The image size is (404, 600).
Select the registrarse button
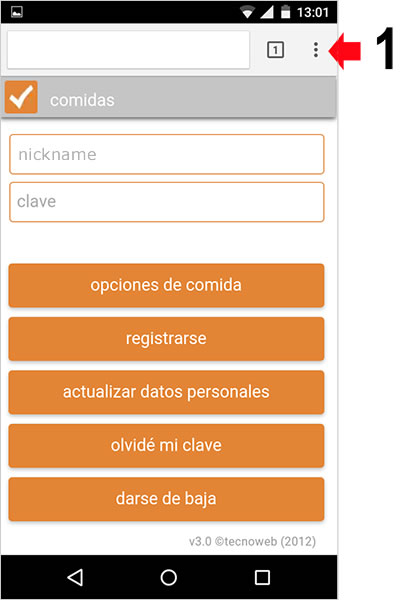pos(166,339)
